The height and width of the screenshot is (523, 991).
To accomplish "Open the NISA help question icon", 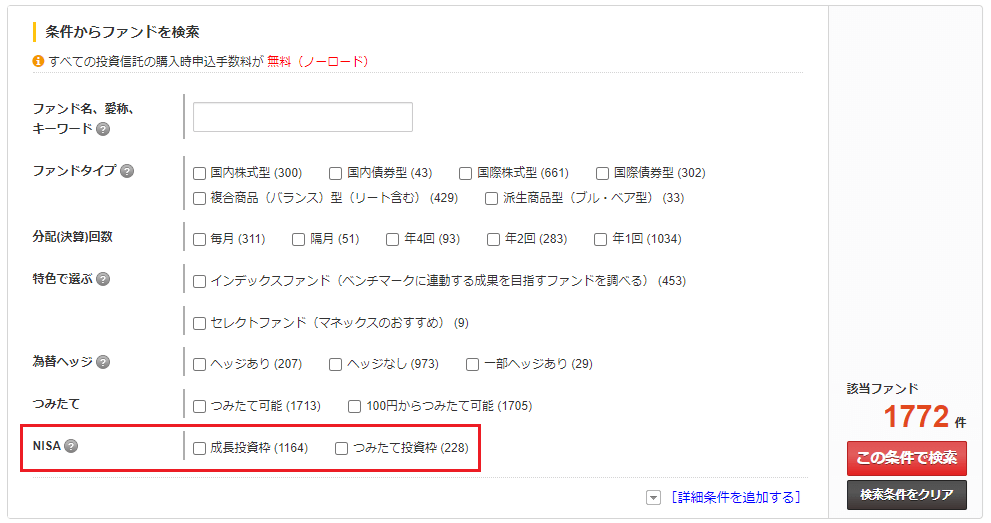I will pos(71,446).
